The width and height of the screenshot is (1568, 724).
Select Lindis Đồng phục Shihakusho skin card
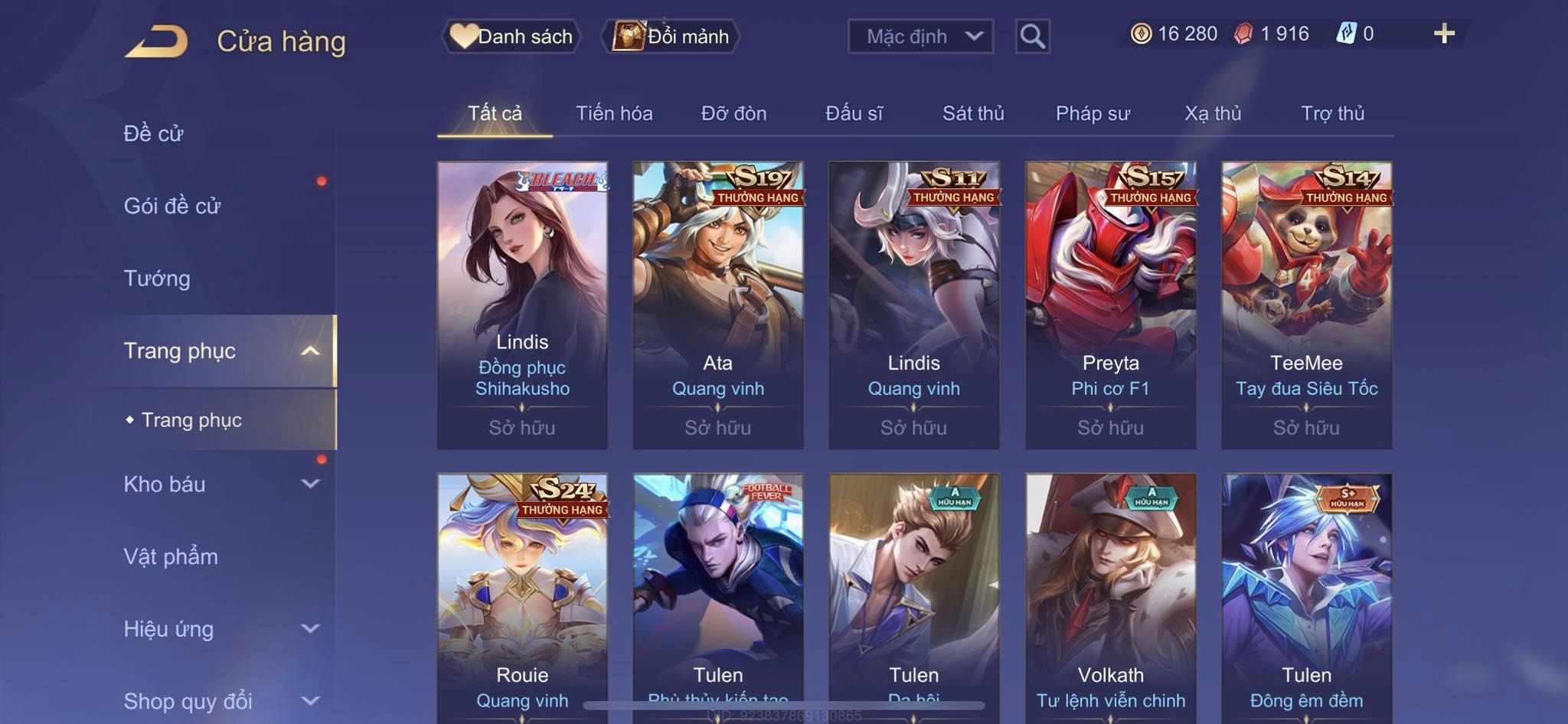(x=522, y=305)
